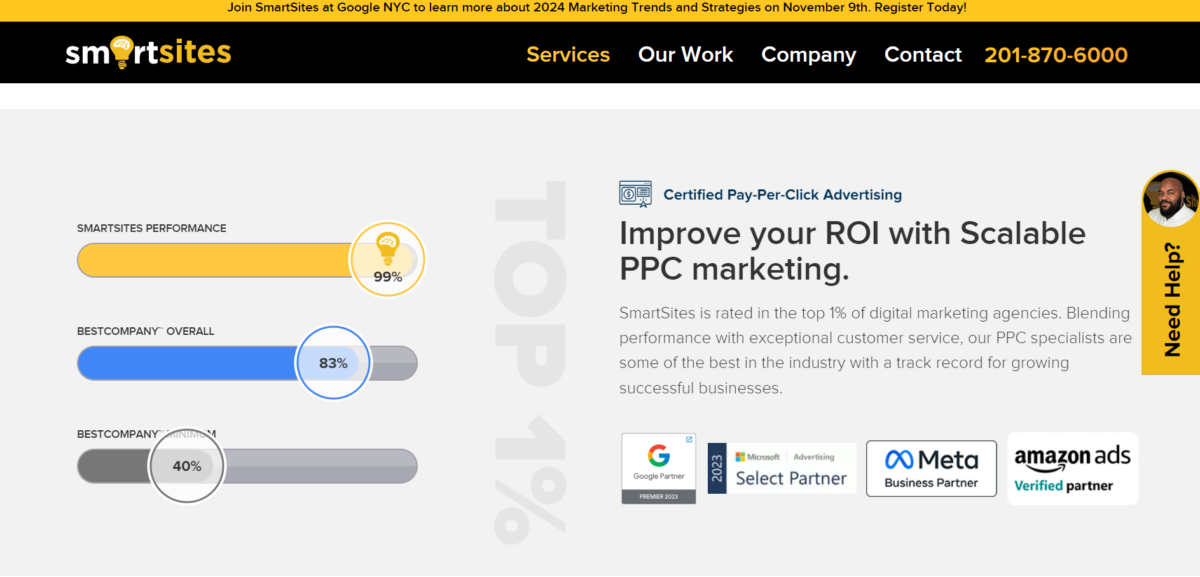Click the Improve your ROI heading
The height and width of the screenshot is (577, 1200).
pyautogui.click(x=852, y=250)
